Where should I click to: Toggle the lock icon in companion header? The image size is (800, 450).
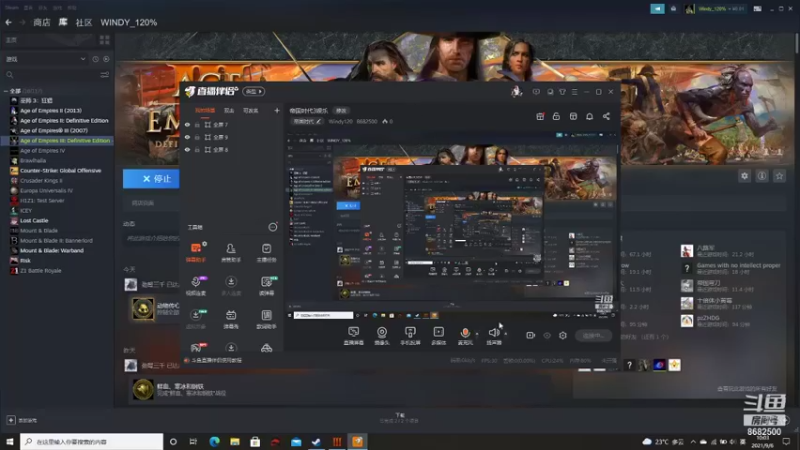[556, 116]
